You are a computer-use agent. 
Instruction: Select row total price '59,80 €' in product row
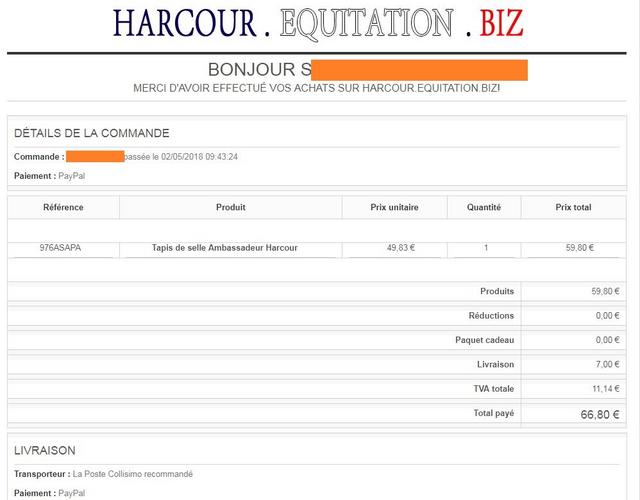[580, 248]
